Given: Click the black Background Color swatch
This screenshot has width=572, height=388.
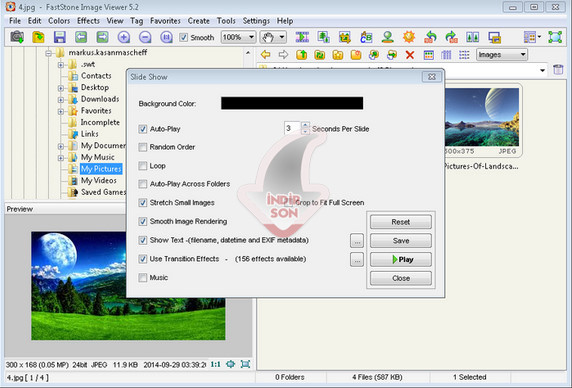Looking at the screenshot, I should pyautogui.click(x=292, y=103).
